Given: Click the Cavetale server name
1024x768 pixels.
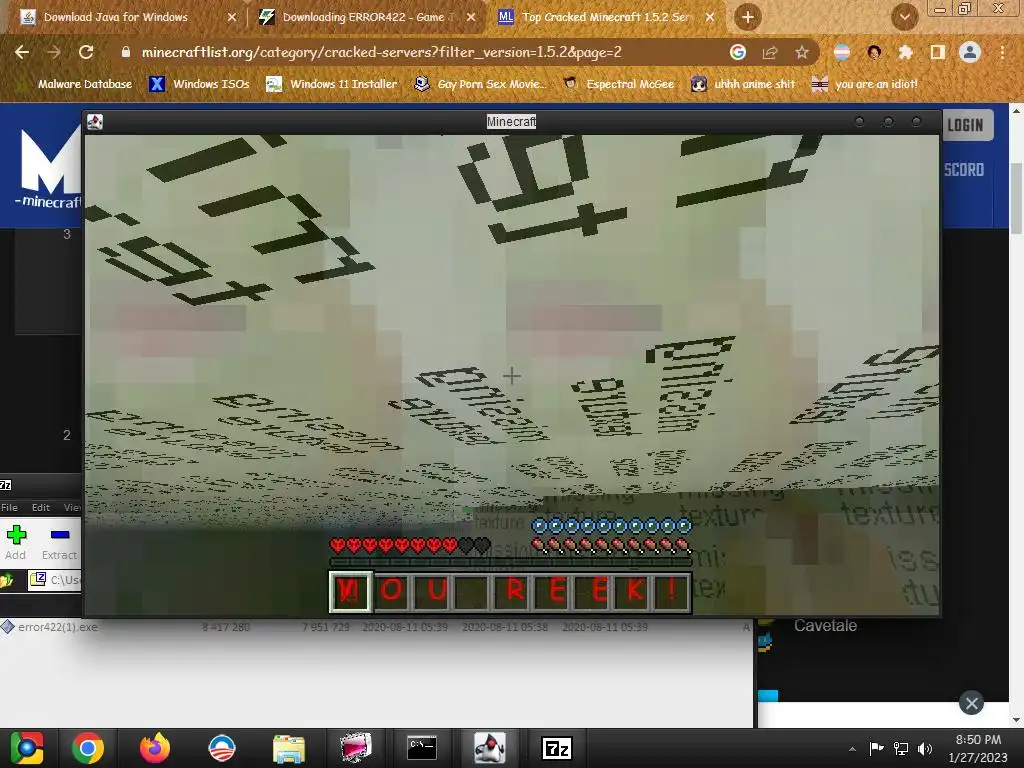Looking at the screenshot, I should pos(825,626).
